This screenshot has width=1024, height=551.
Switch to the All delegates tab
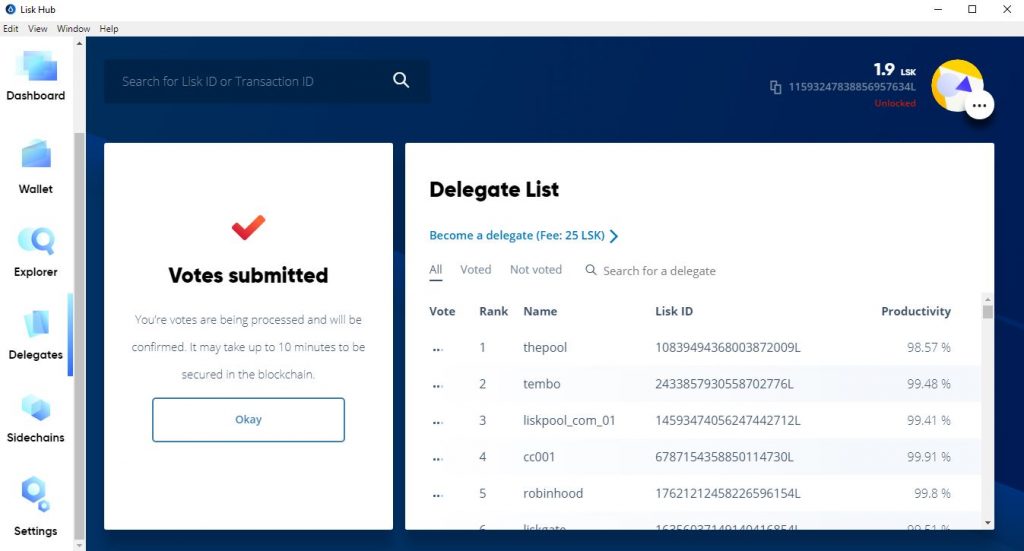click(436, 270)
